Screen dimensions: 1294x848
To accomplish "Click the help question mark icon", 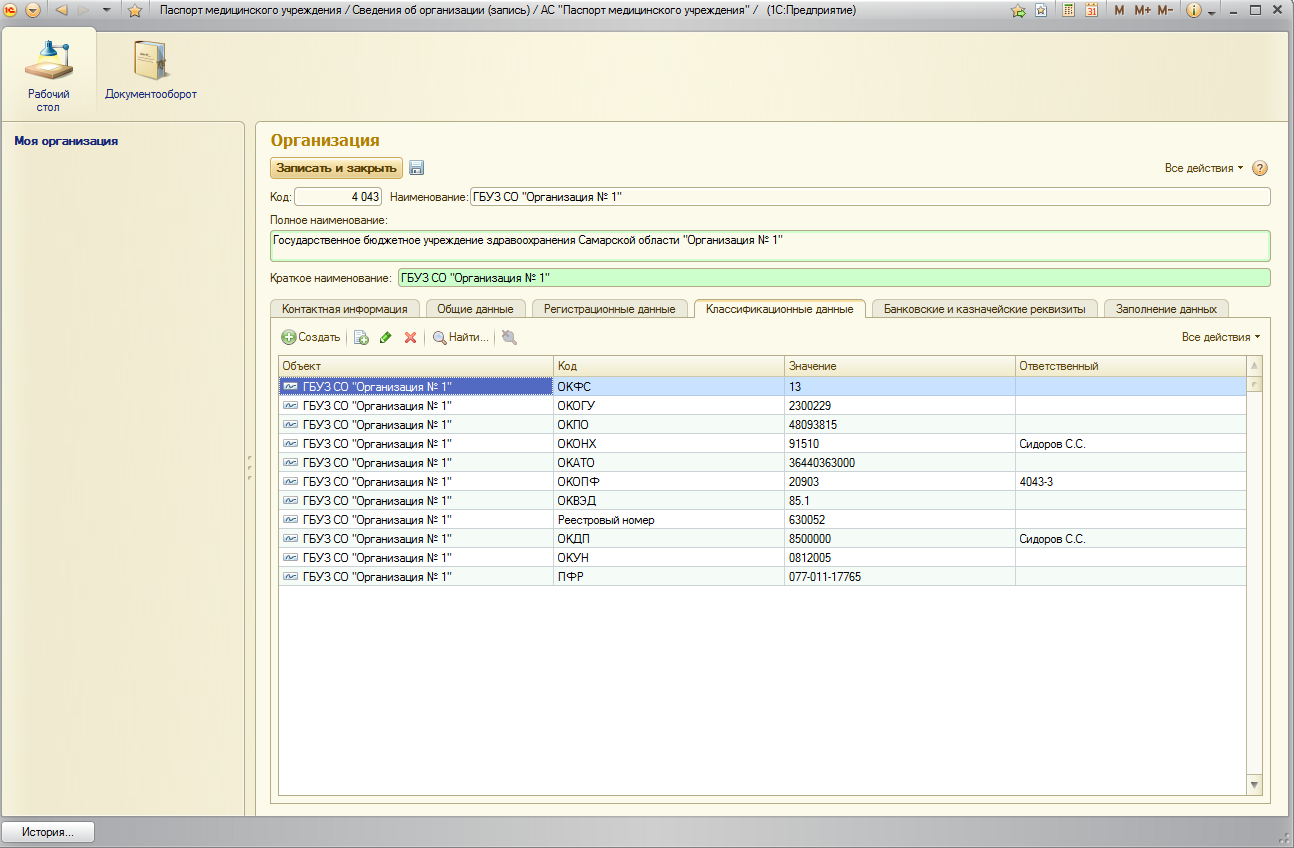I will 1259,168.
